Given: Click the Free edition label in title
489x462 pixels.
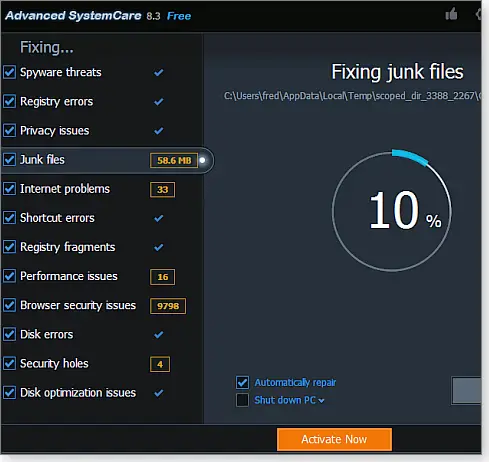Looking at the screenshot, I should (x=179, y=16).
